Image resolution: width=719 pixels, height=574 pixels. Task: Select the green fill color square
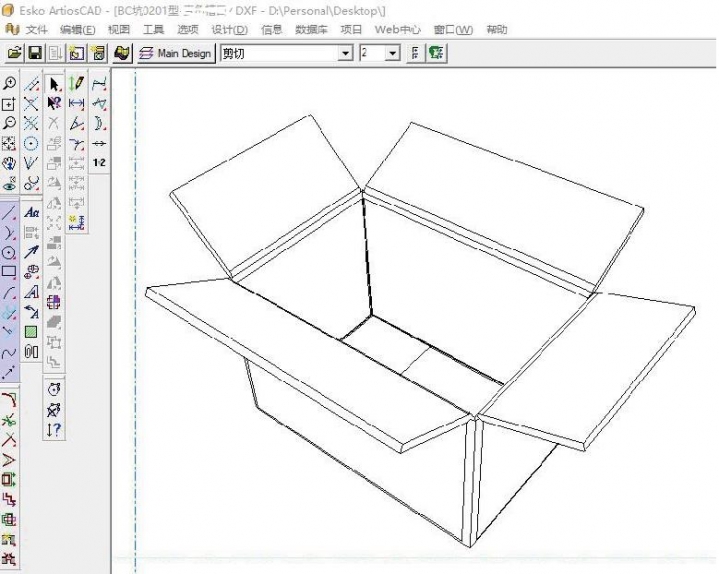pos(31,331)
